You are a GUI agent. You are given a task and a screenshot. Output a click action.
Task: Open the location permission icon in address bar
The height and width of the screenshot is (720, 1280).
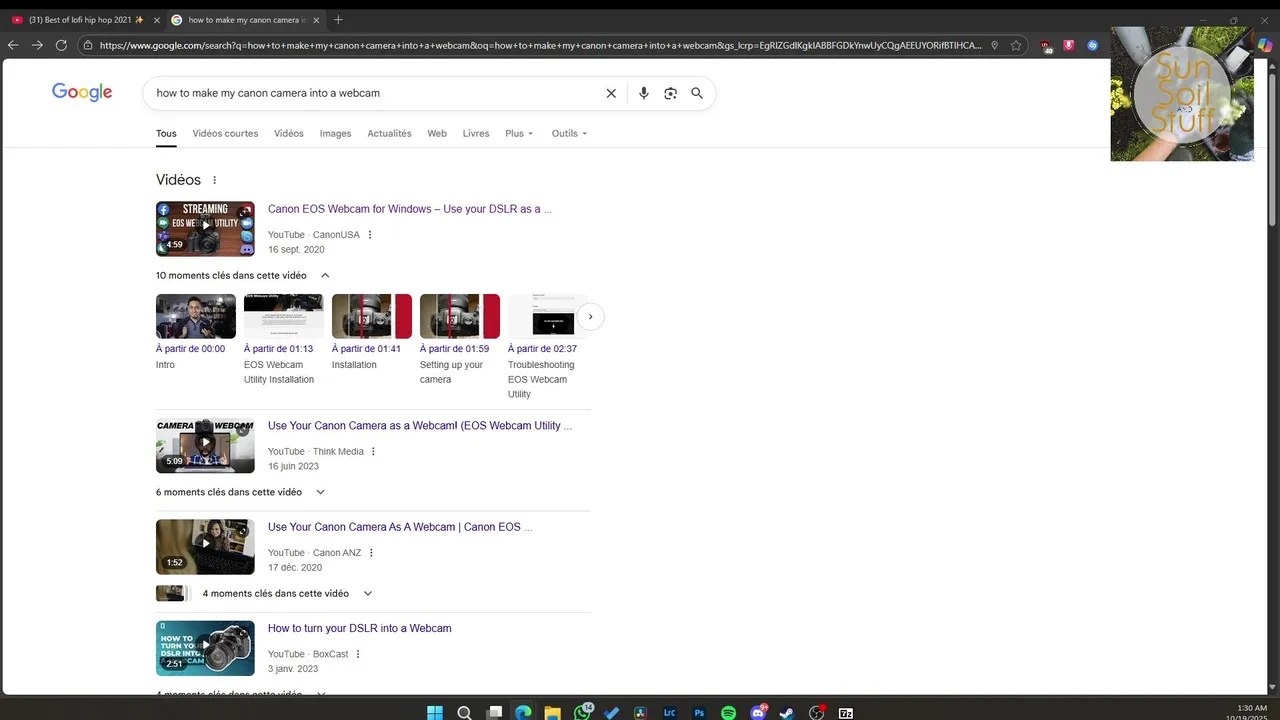pyautogui.click(x=994, y=45)
